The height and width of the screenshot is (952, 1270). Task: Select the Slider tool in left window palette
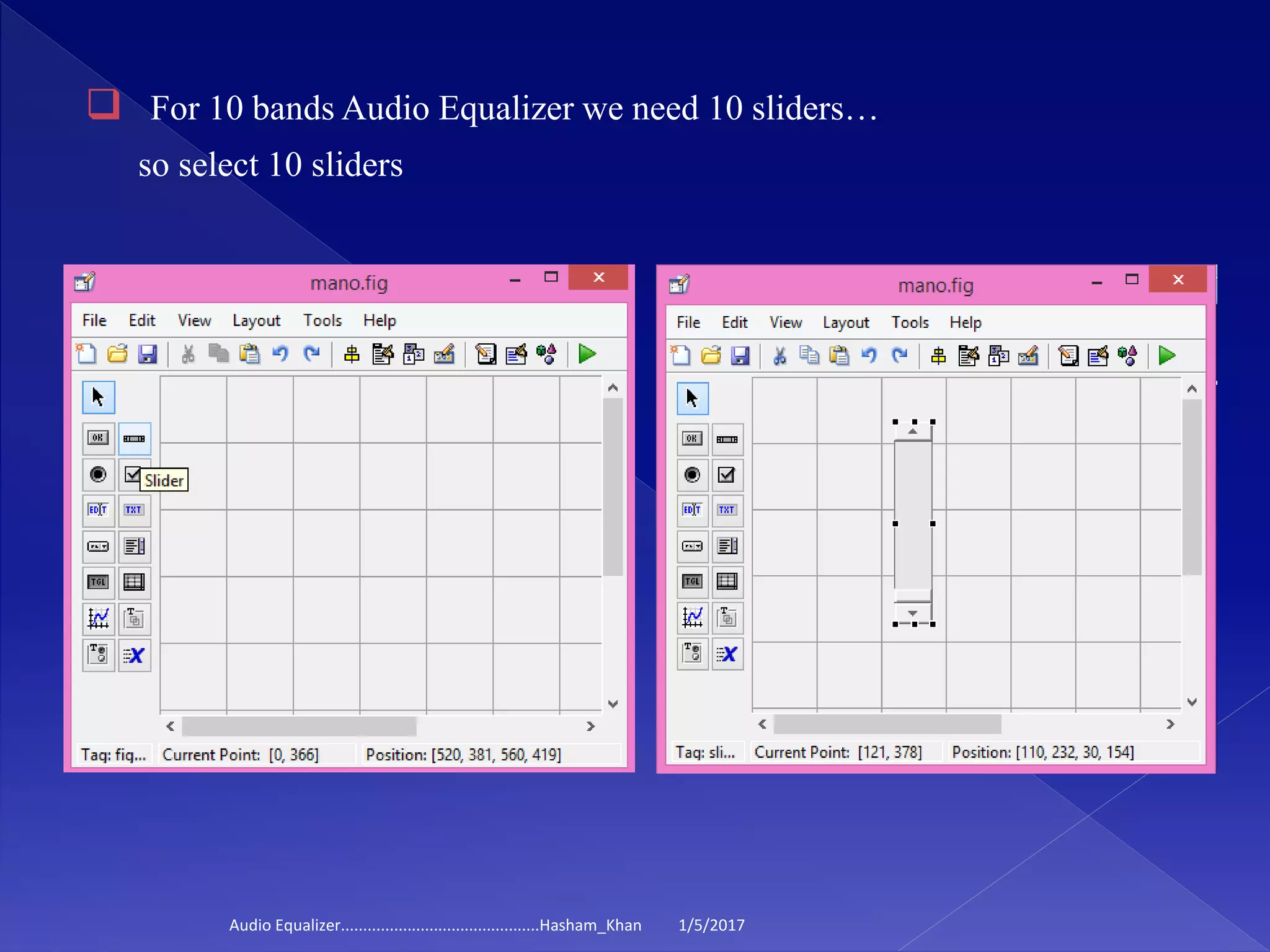point(134,438)
